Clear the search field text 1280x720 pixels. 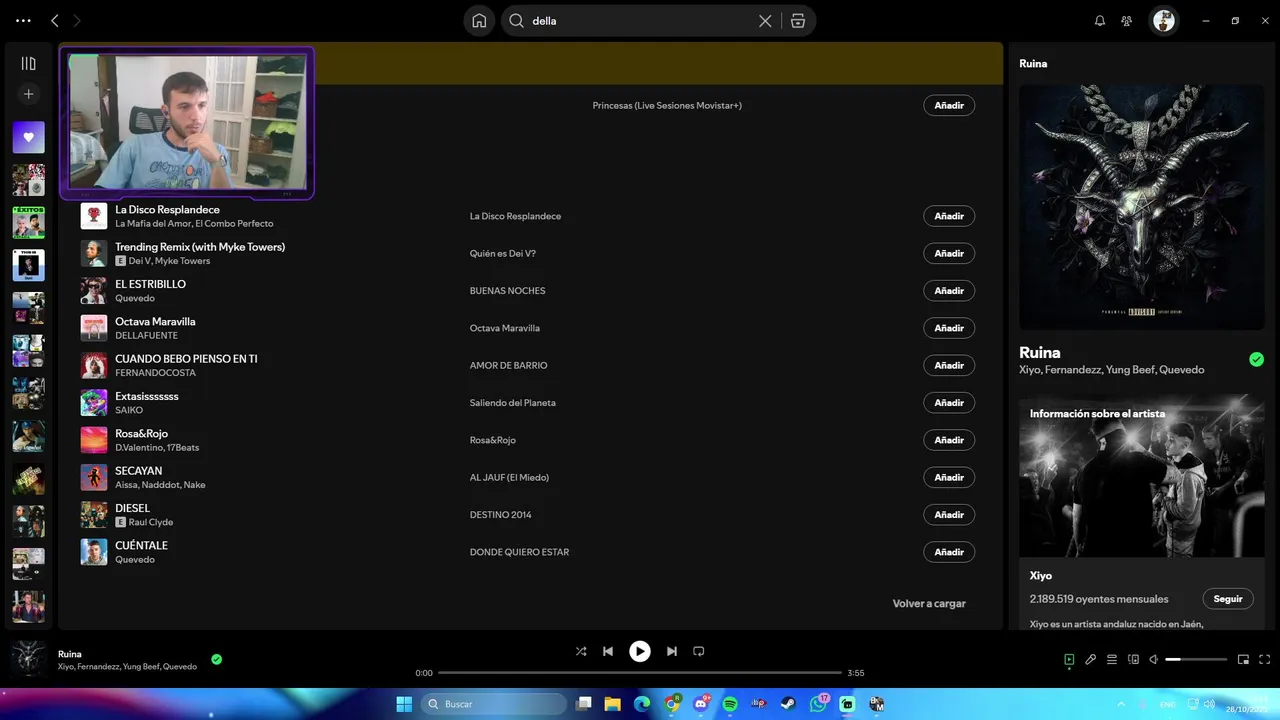point(765,21)
